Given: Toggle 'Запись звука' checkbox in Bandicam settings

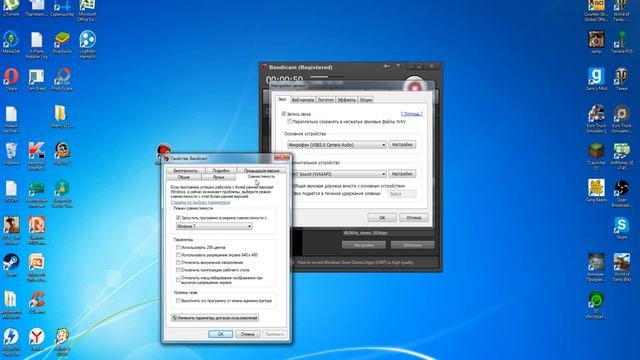Looking at the screenshot, I should (284, 114).
